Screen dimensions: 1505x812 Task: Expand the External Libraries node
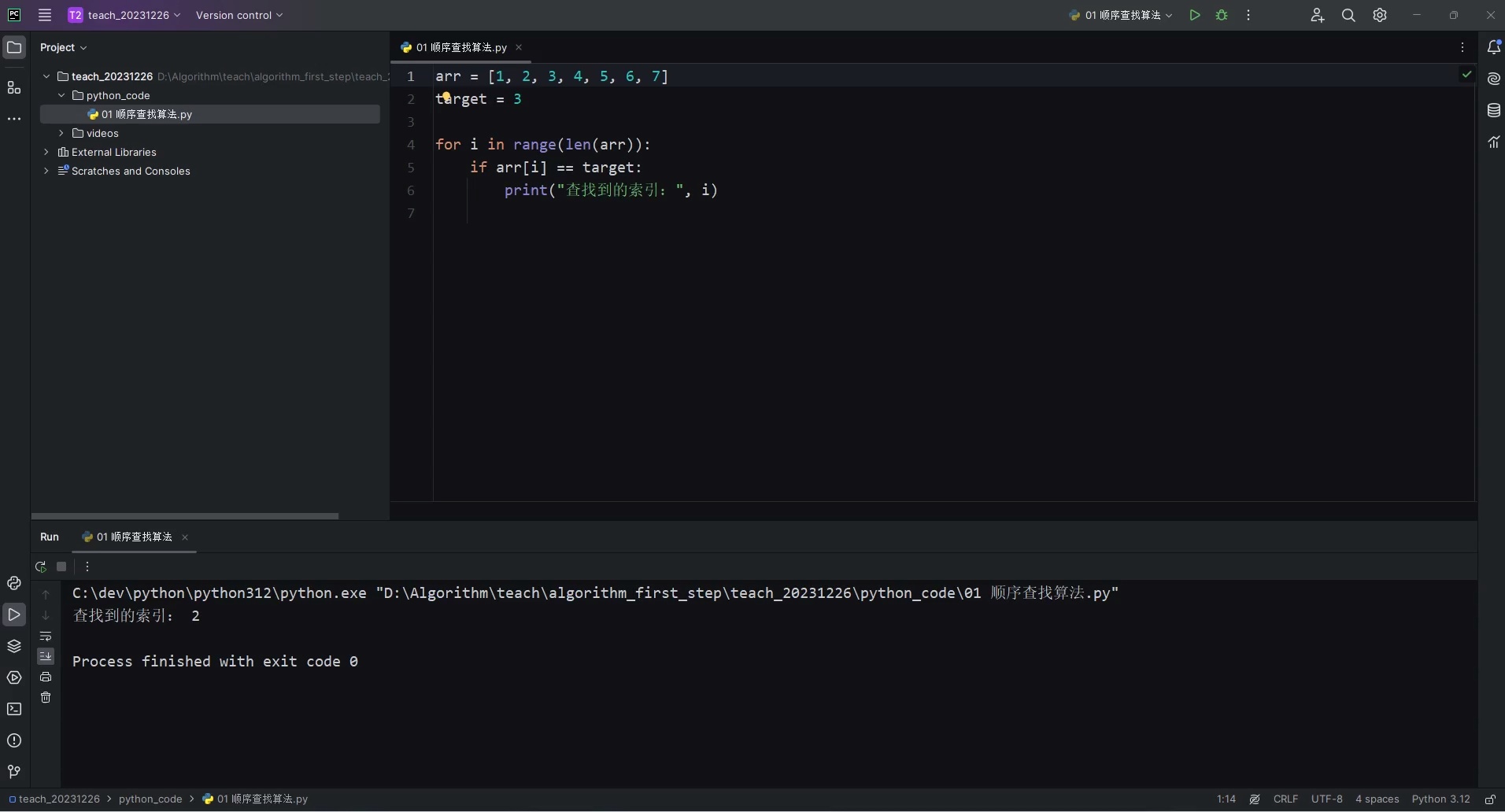click(x=46, y=152)
